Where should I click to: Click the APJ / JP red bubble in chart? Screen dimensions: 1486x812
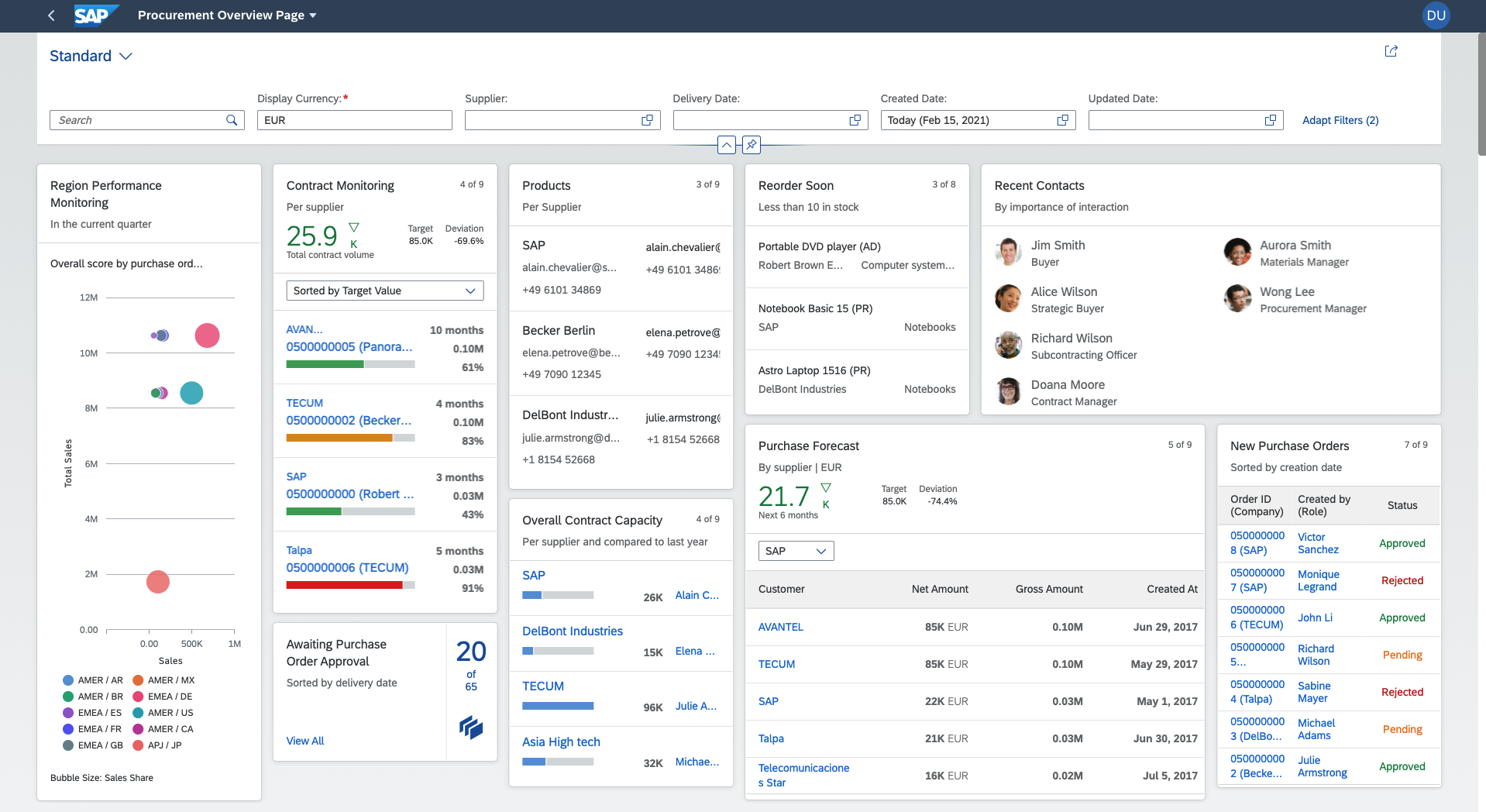coord(158,582)
